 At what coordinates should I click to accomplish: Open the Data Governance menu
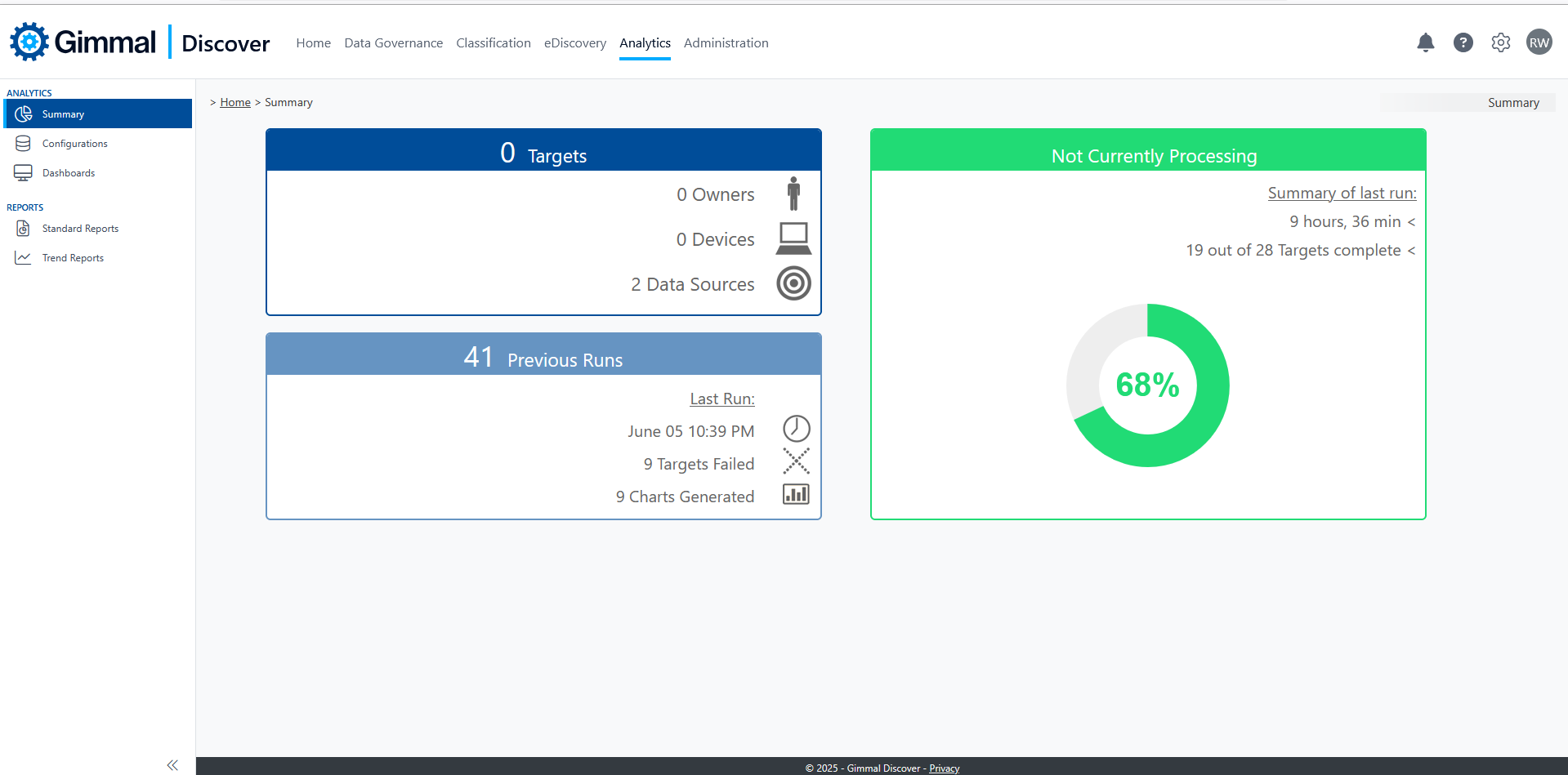(393, 43)
